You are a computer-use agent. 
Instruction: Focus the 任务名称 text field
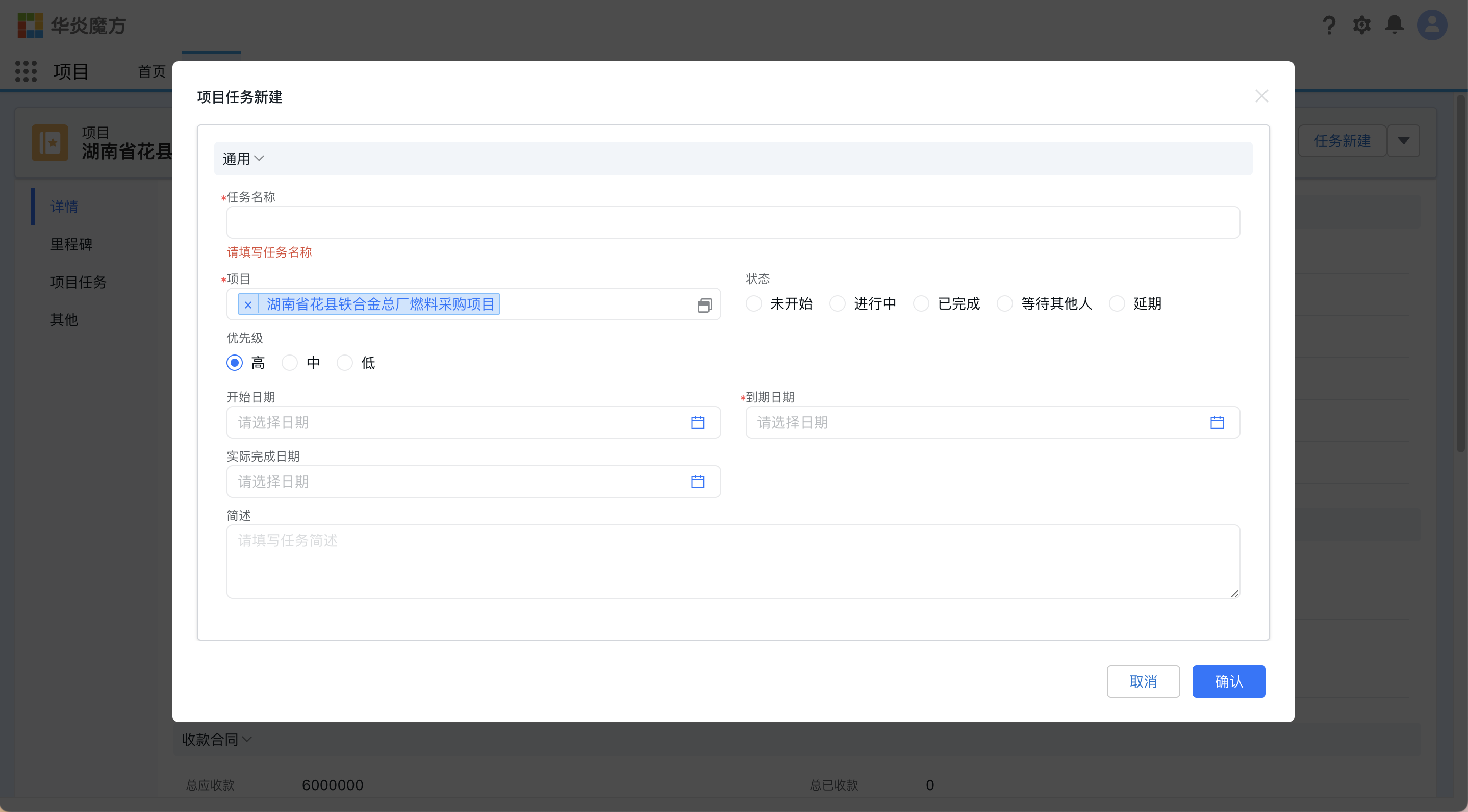pos(733,222)
